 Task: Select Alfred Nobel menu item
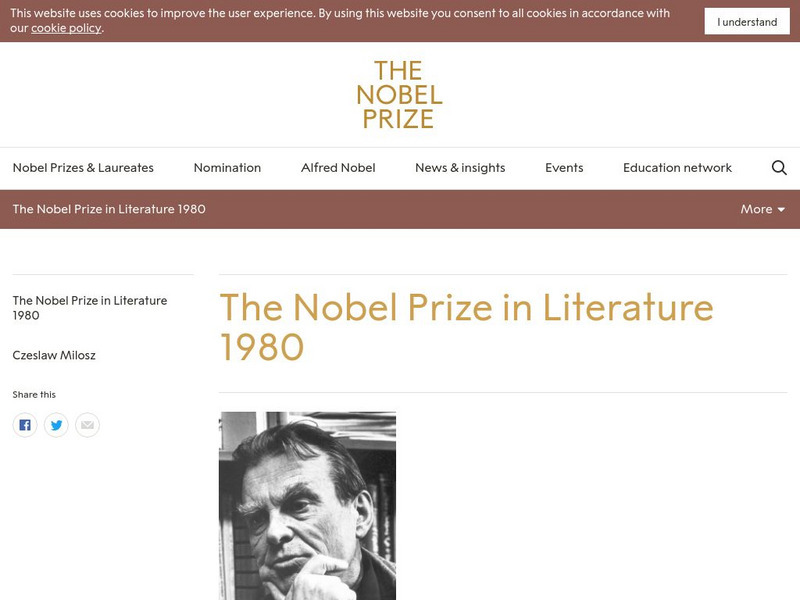pos(338,168)
